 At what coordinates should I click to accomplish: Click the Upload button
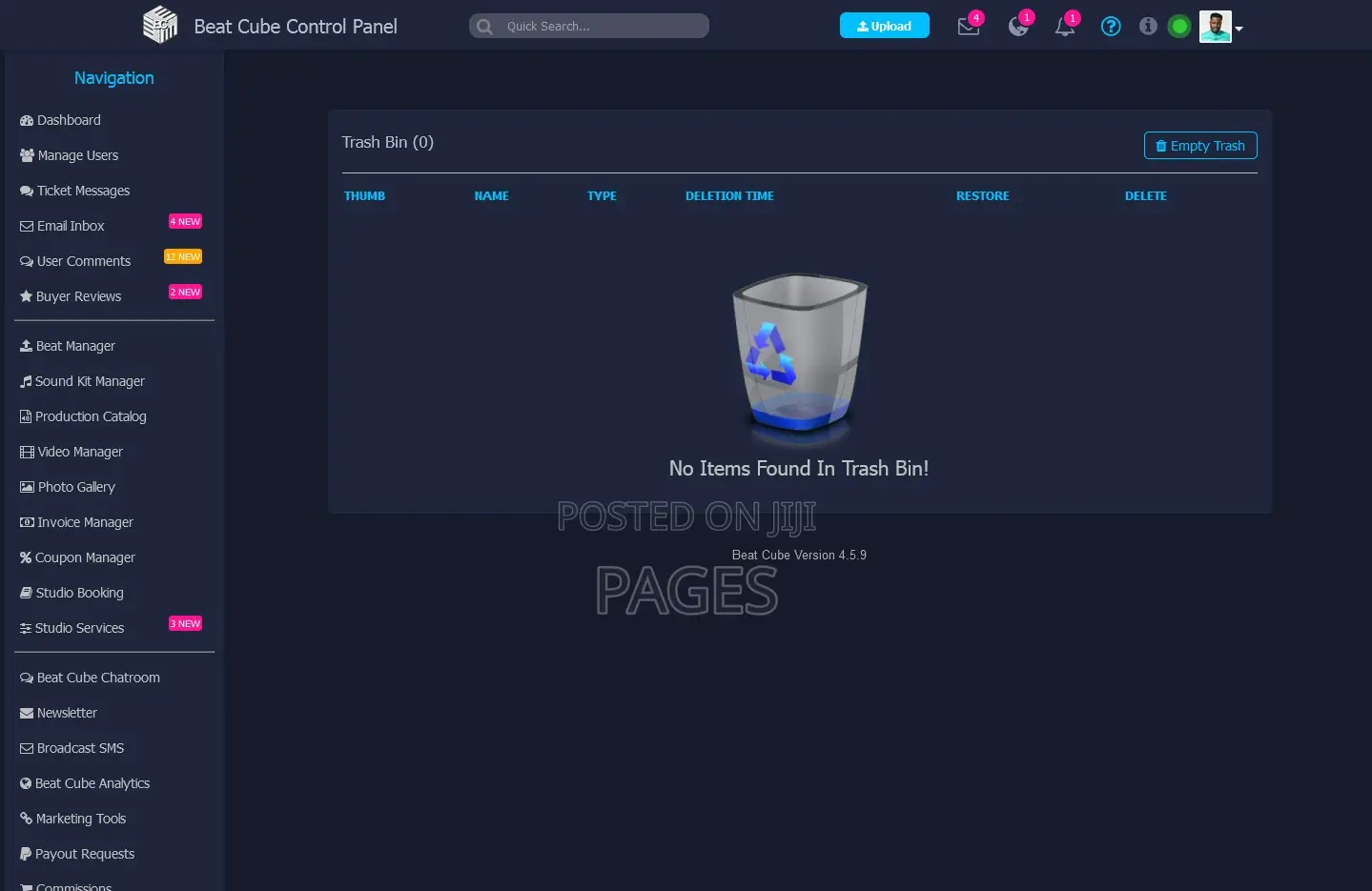coord(884,26)
